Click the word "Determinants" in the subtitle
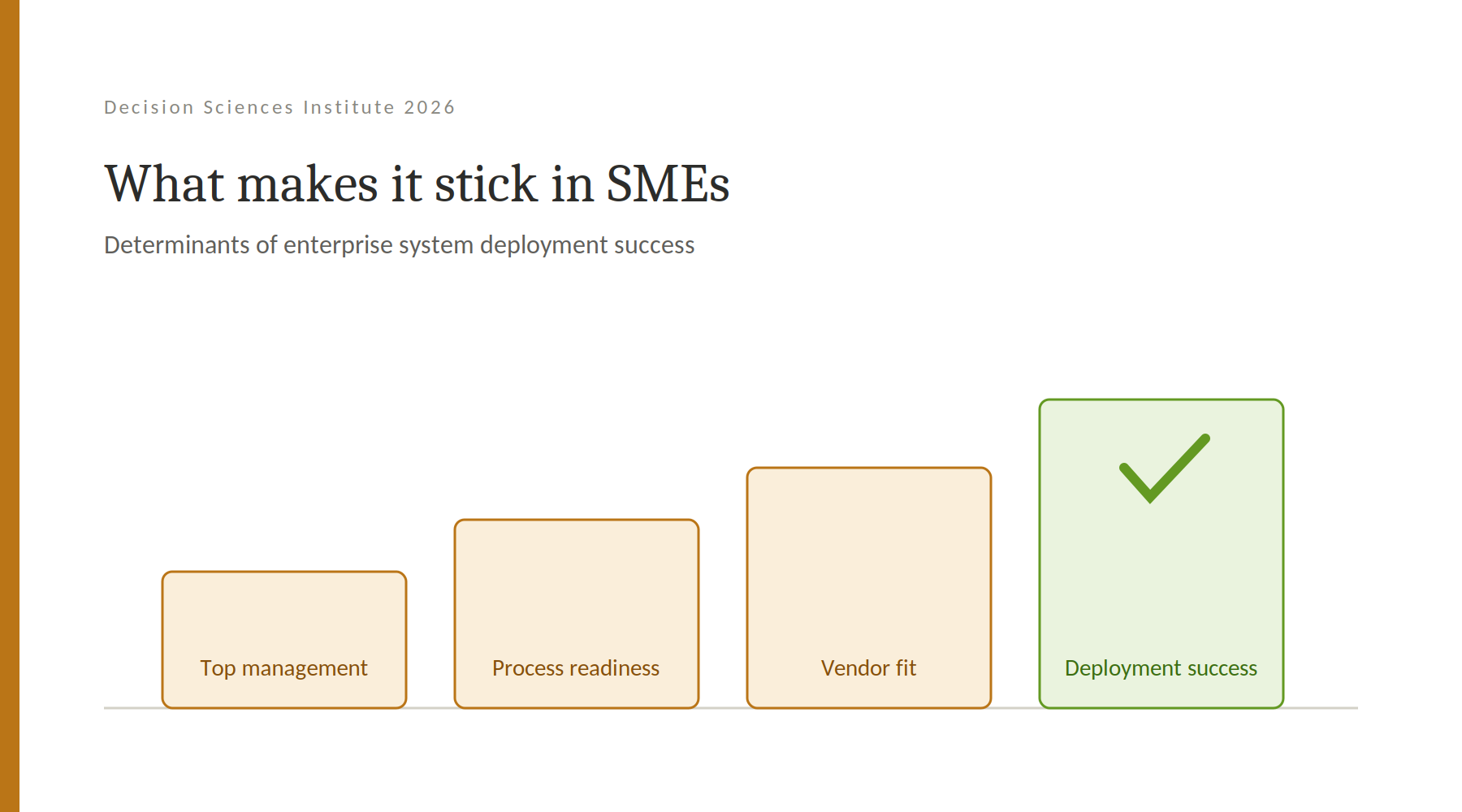This screenshot has width=1462, height=812. tap(177, 245)
